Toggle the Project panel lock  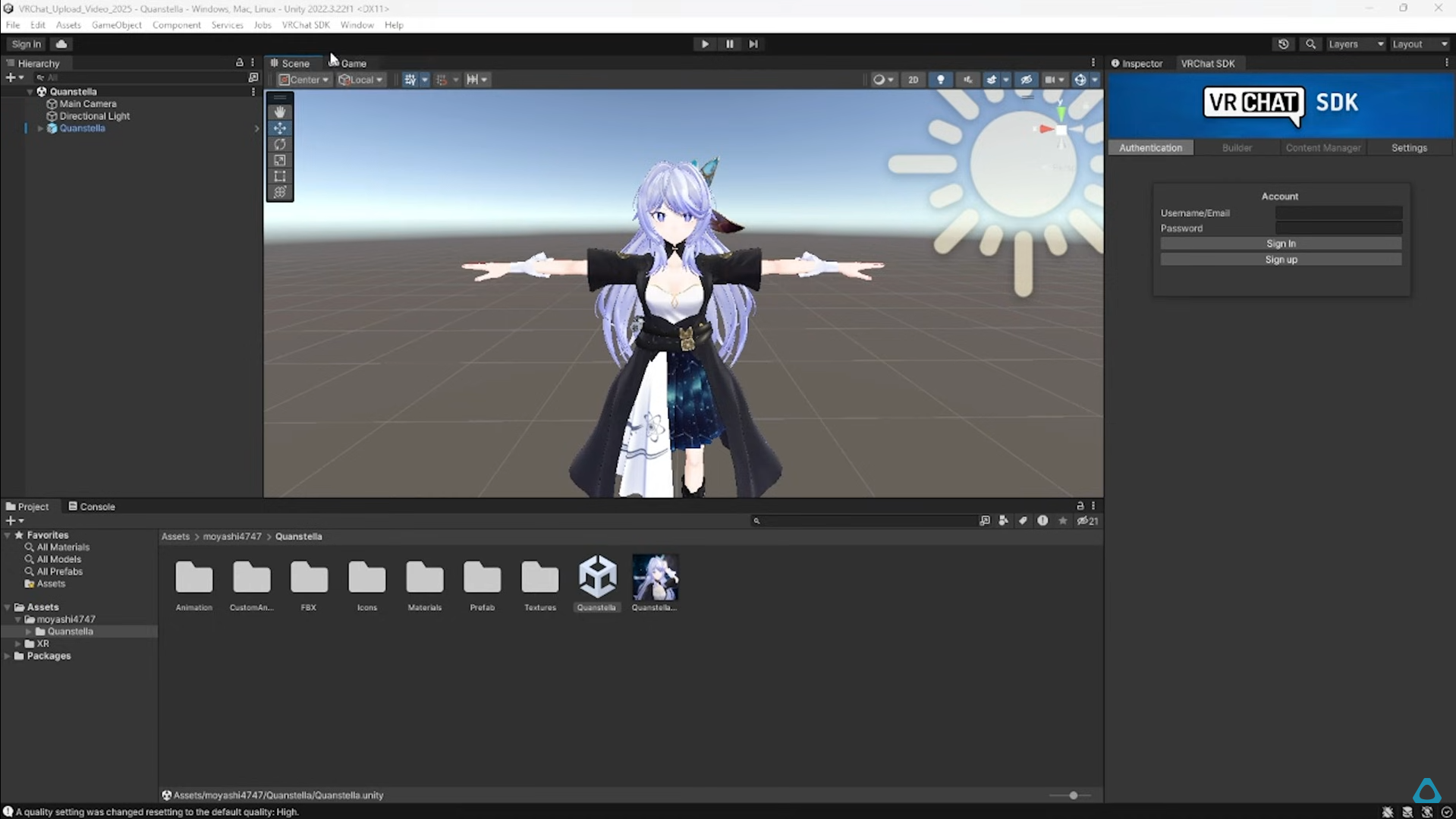[x=1080, y=506]
